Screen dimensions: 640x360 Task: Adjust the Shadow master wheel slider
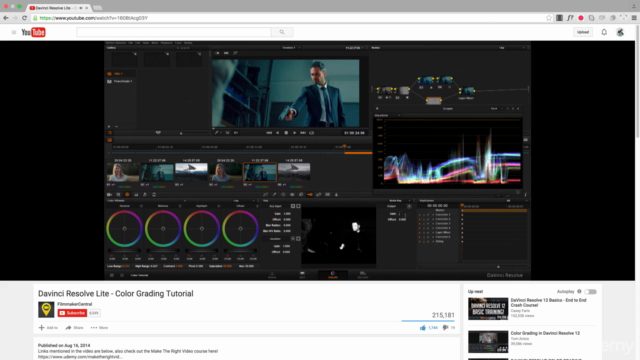[x=124, y=251]
